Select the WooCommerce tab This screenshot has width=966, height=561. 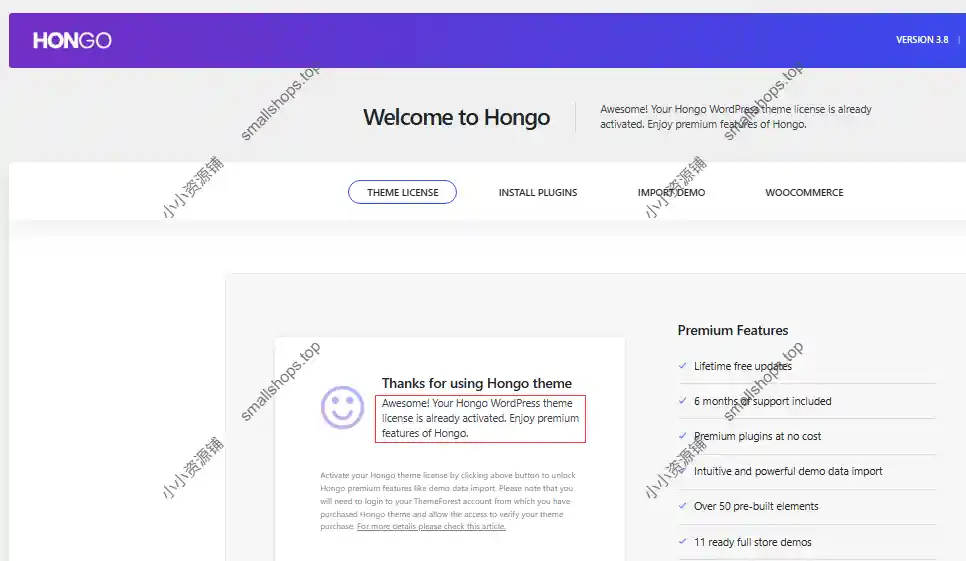pyautogui.click(x=805, y=193)
